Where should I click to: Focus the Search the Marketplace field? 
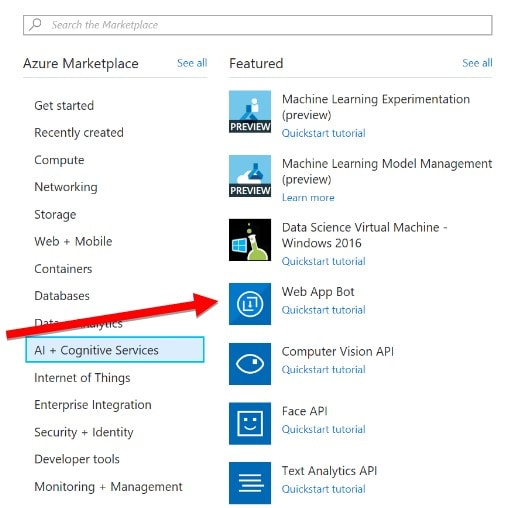pos(258,25)
